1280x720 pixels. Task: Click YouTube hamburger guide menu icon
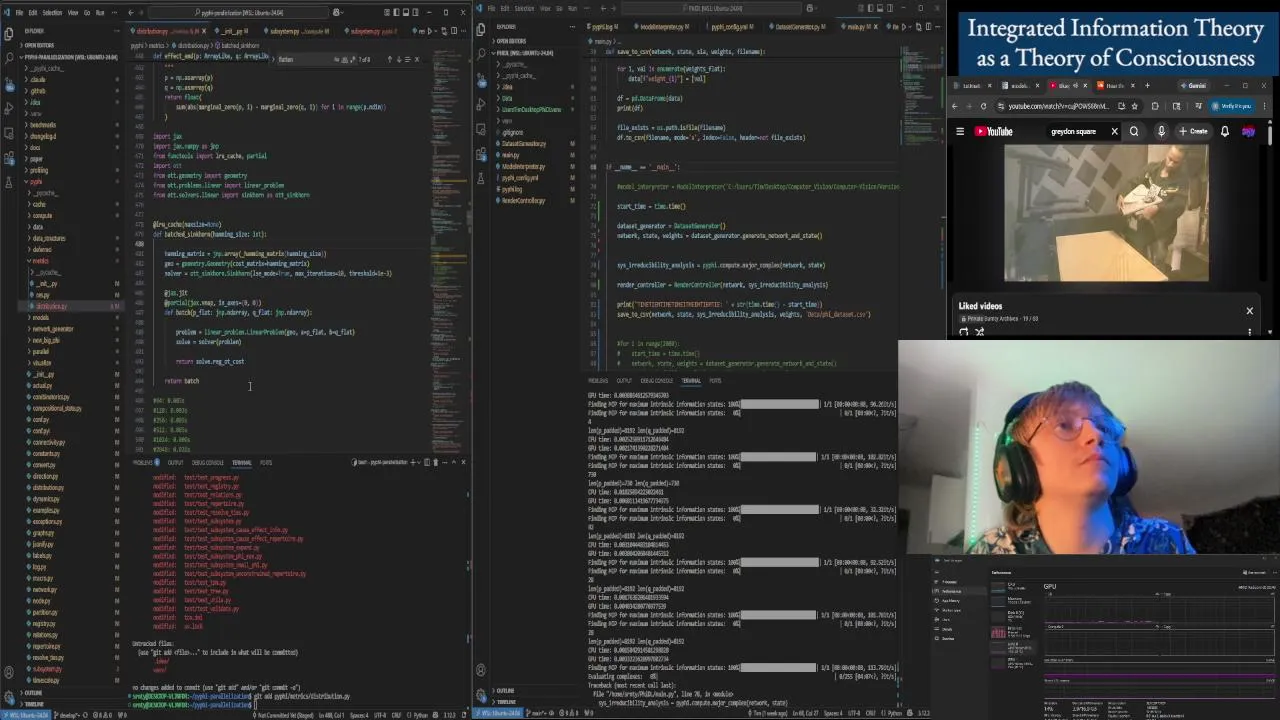[960, 131]
